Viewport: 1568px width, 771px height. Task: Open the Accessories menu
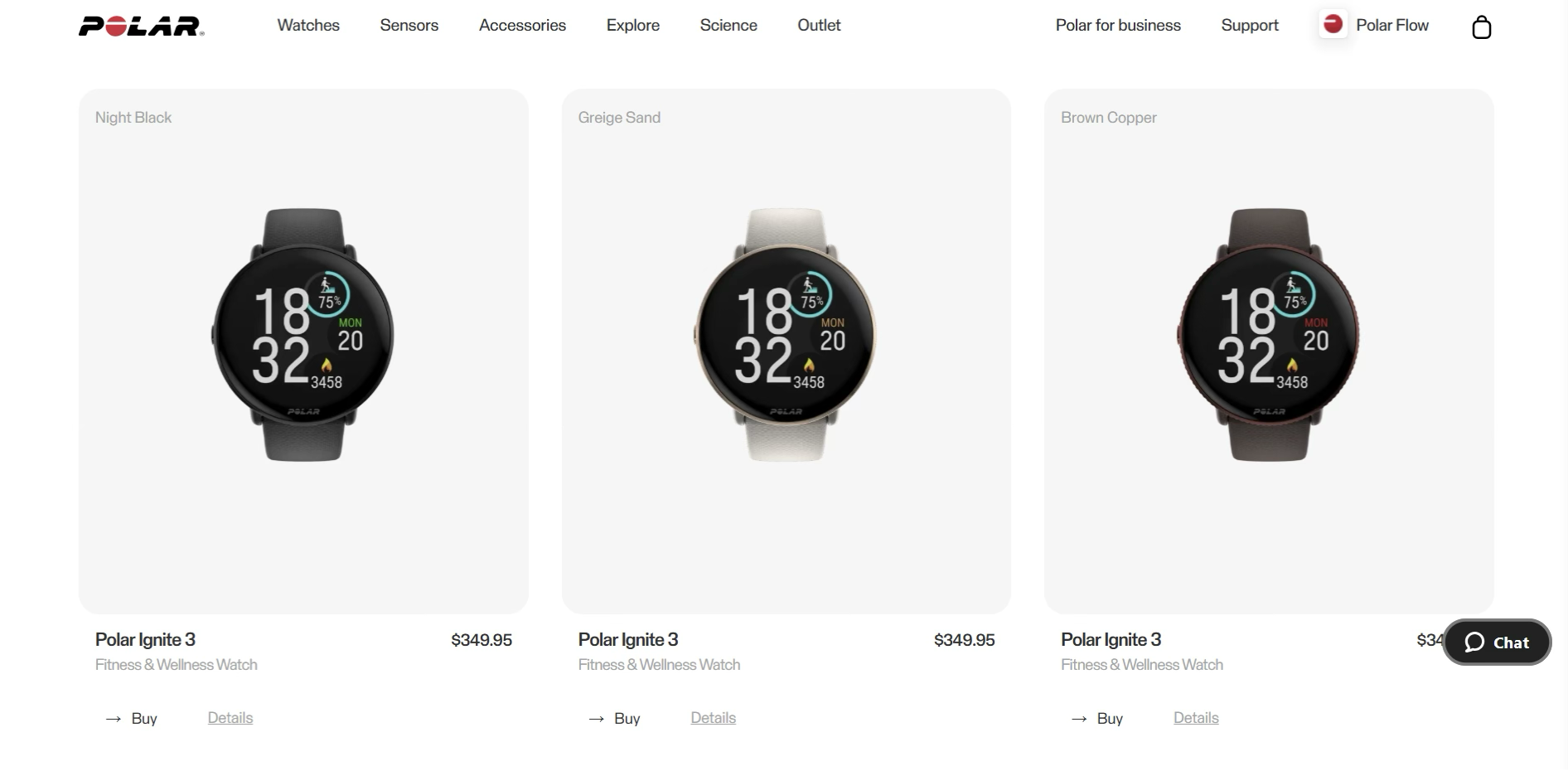pos(522,26)
